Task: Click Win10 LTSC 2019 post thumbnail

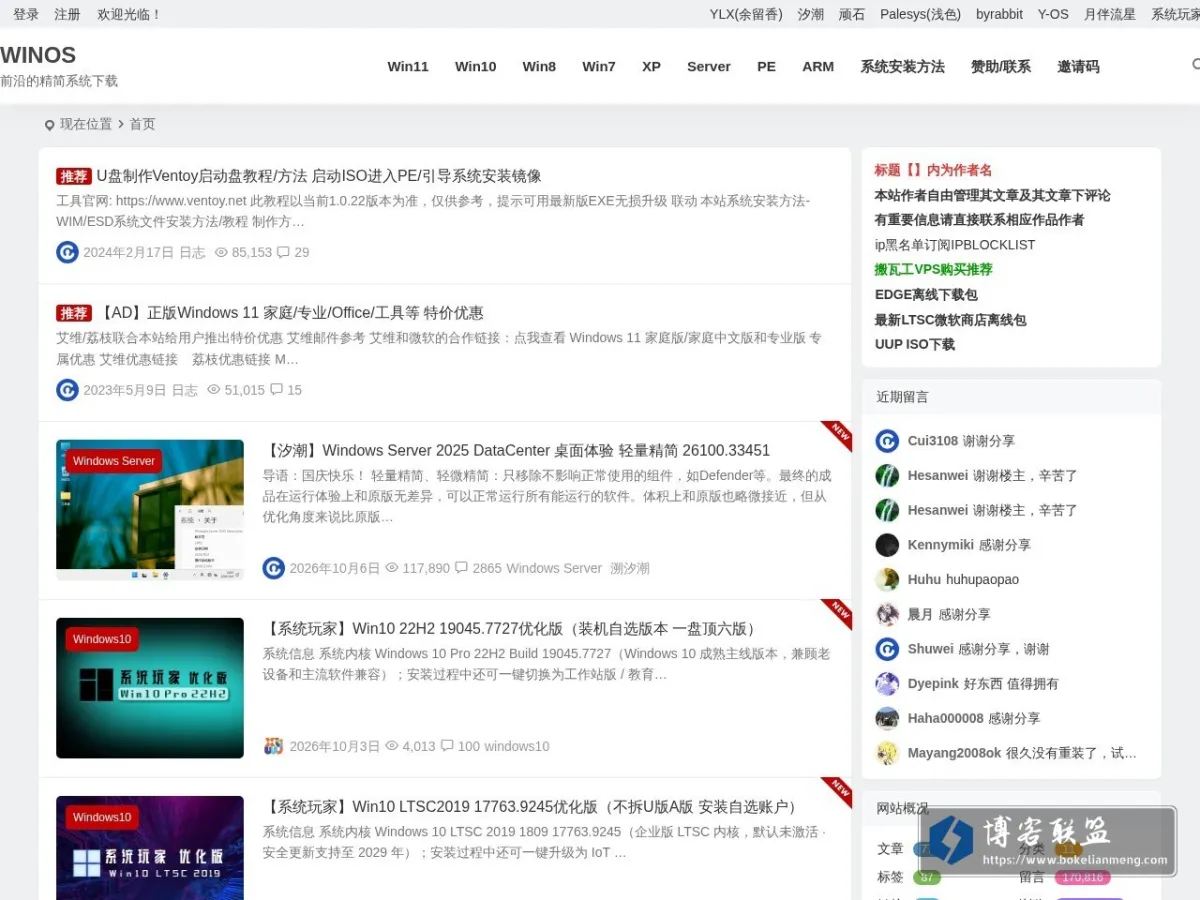Action: 150,848
